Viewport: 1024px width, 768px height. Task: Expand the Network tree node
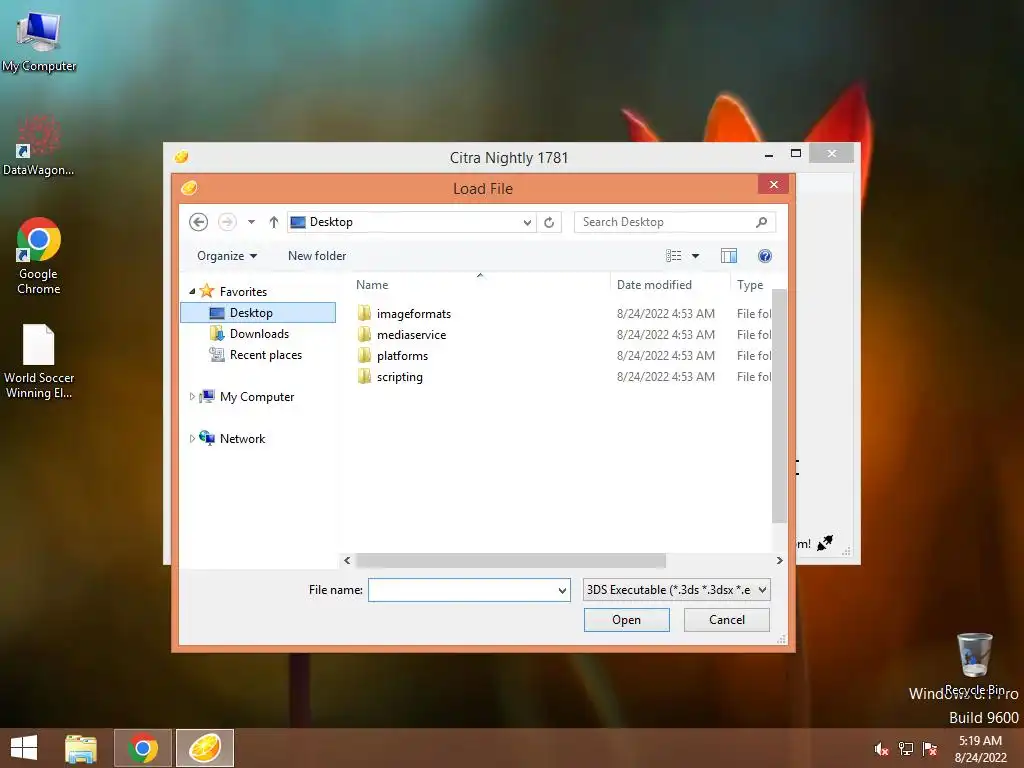[x=192, y=439]
